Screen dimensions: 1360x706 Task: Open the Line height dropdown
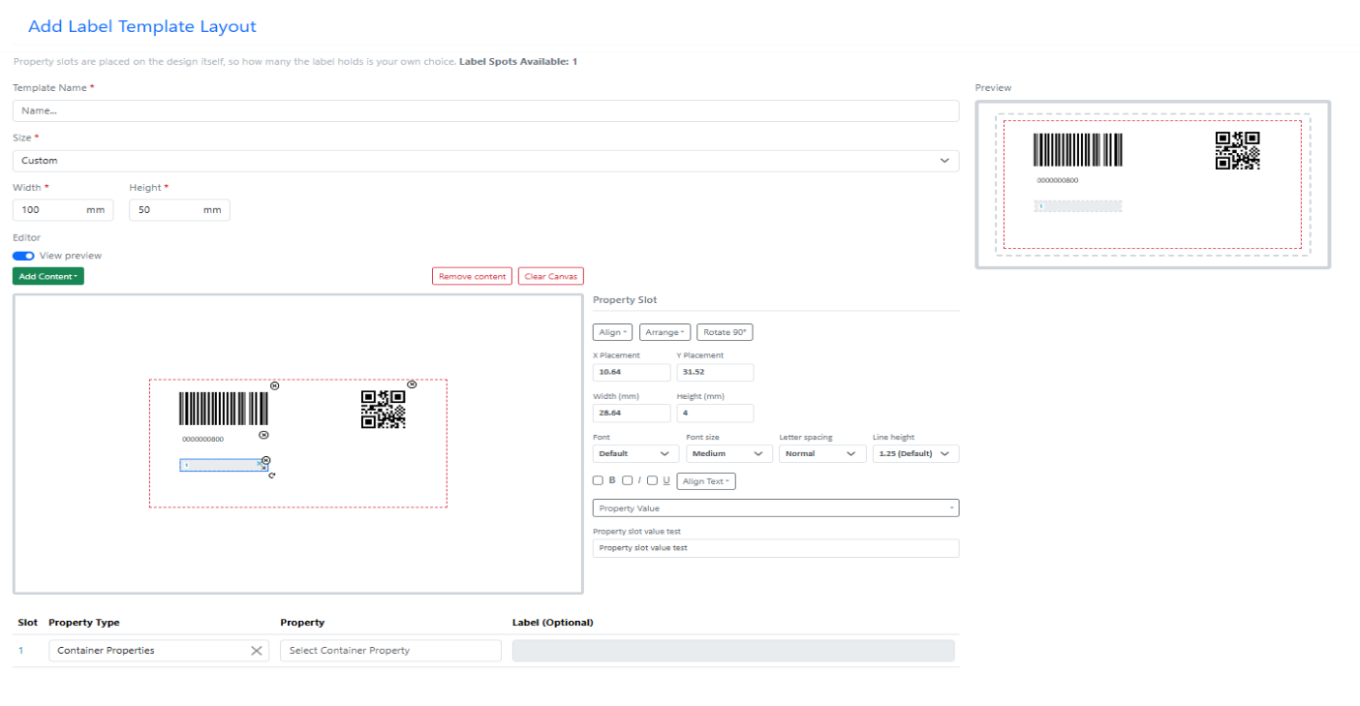915,454
